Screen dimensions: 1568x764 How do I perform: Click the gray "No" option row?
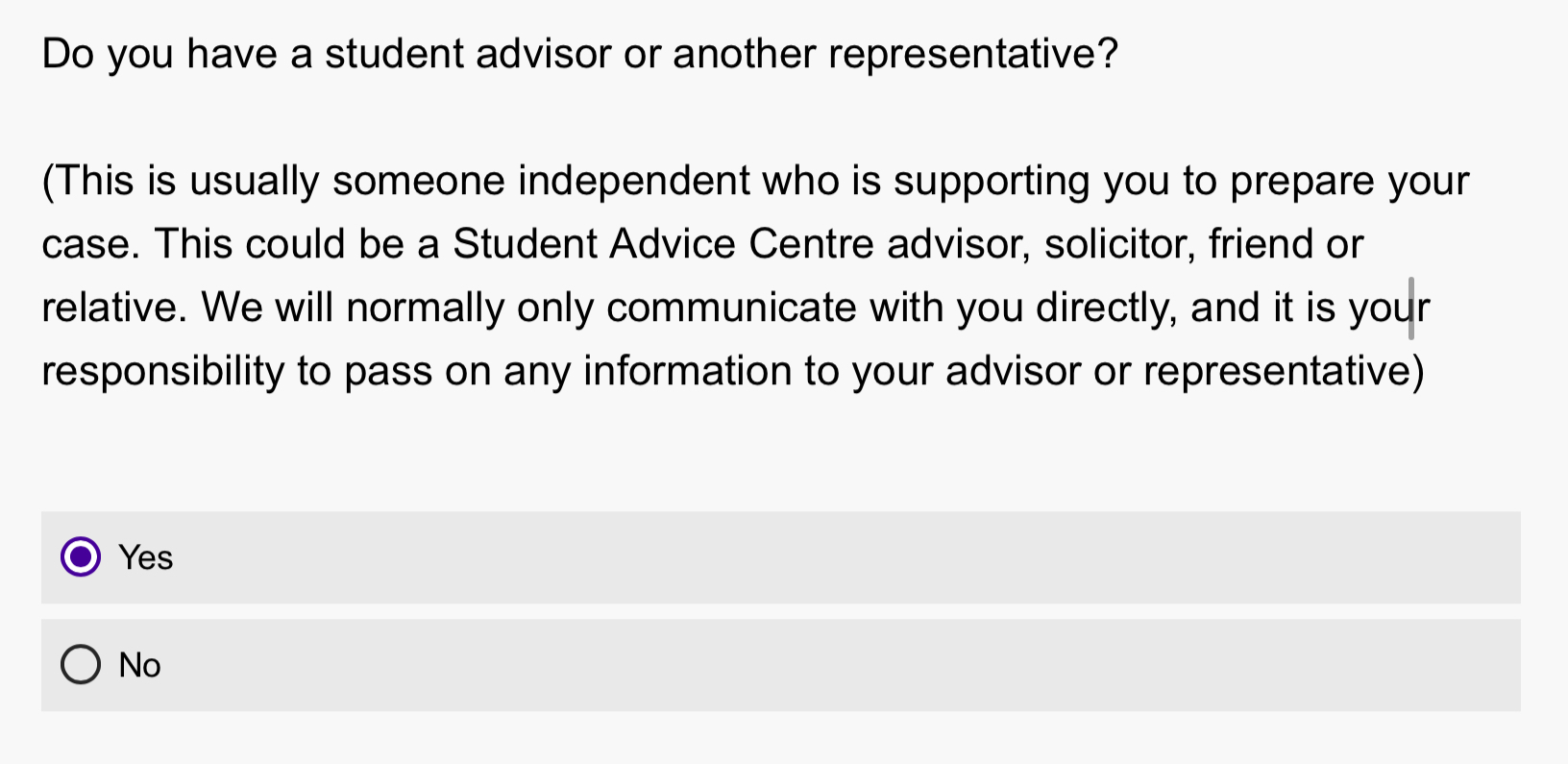673,664
